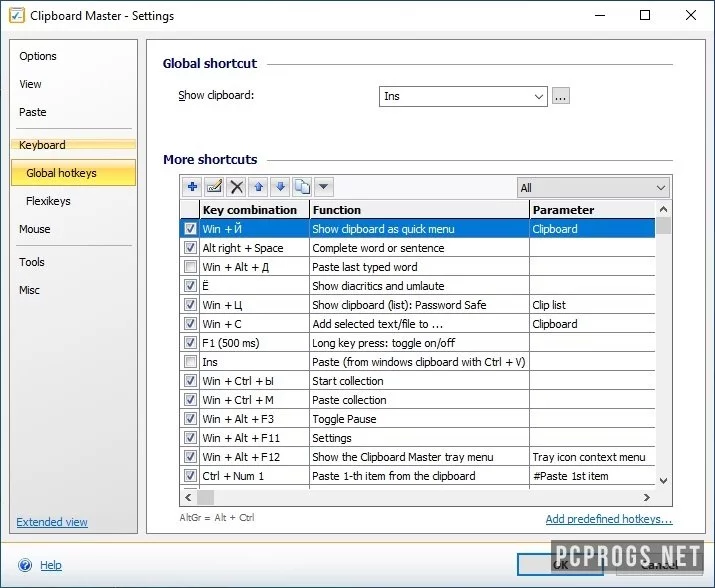Uncheck the Win + Ctrl + M checkbox
715x588 pixels.
[190, 400]
